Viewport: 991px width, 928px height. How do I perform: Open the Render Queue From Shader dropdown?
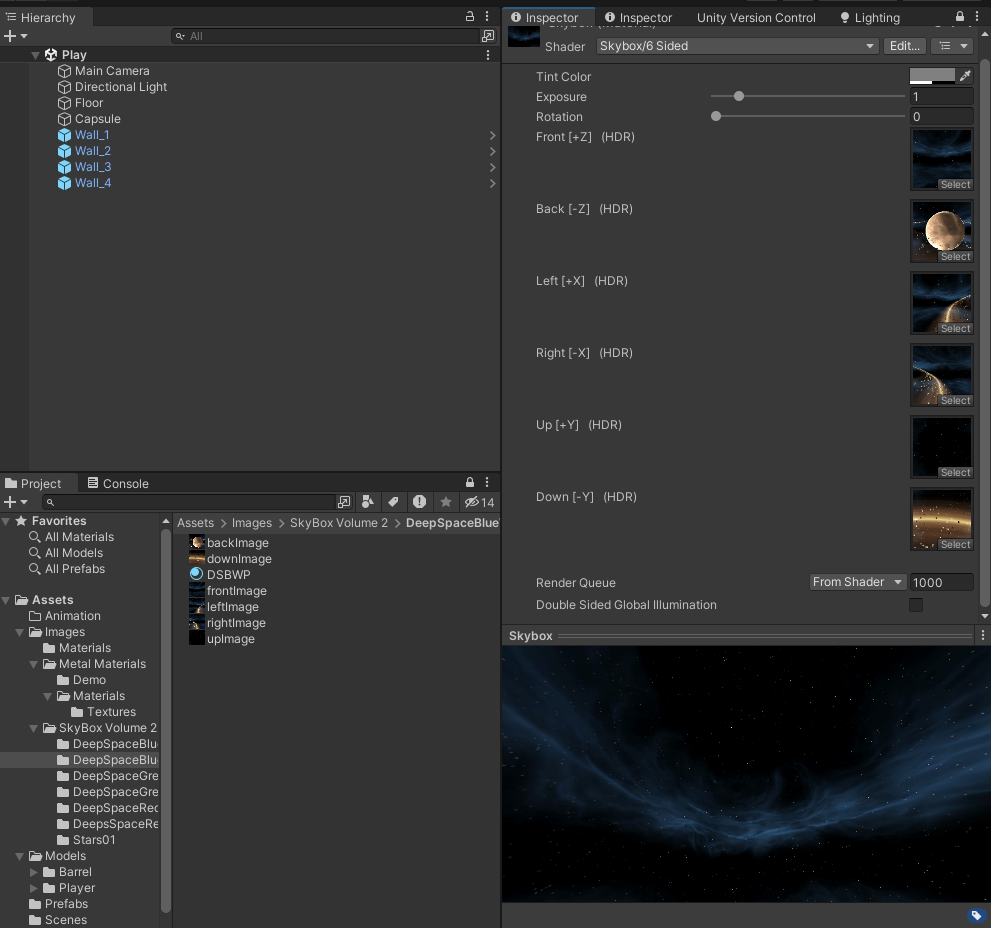(857, 582)
